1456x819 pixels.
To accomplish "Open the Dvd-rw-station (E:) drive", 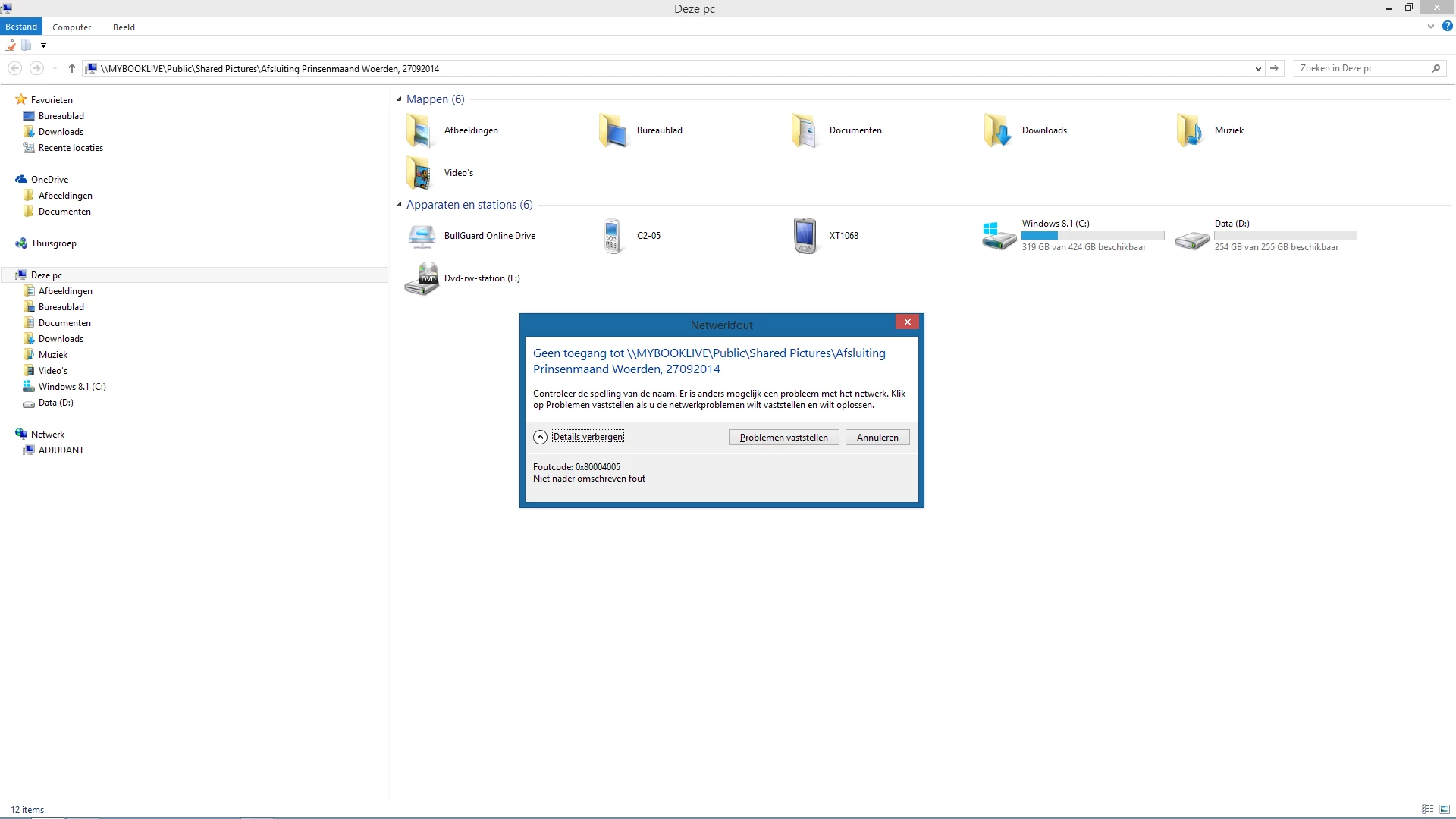I will click(422, 278).
